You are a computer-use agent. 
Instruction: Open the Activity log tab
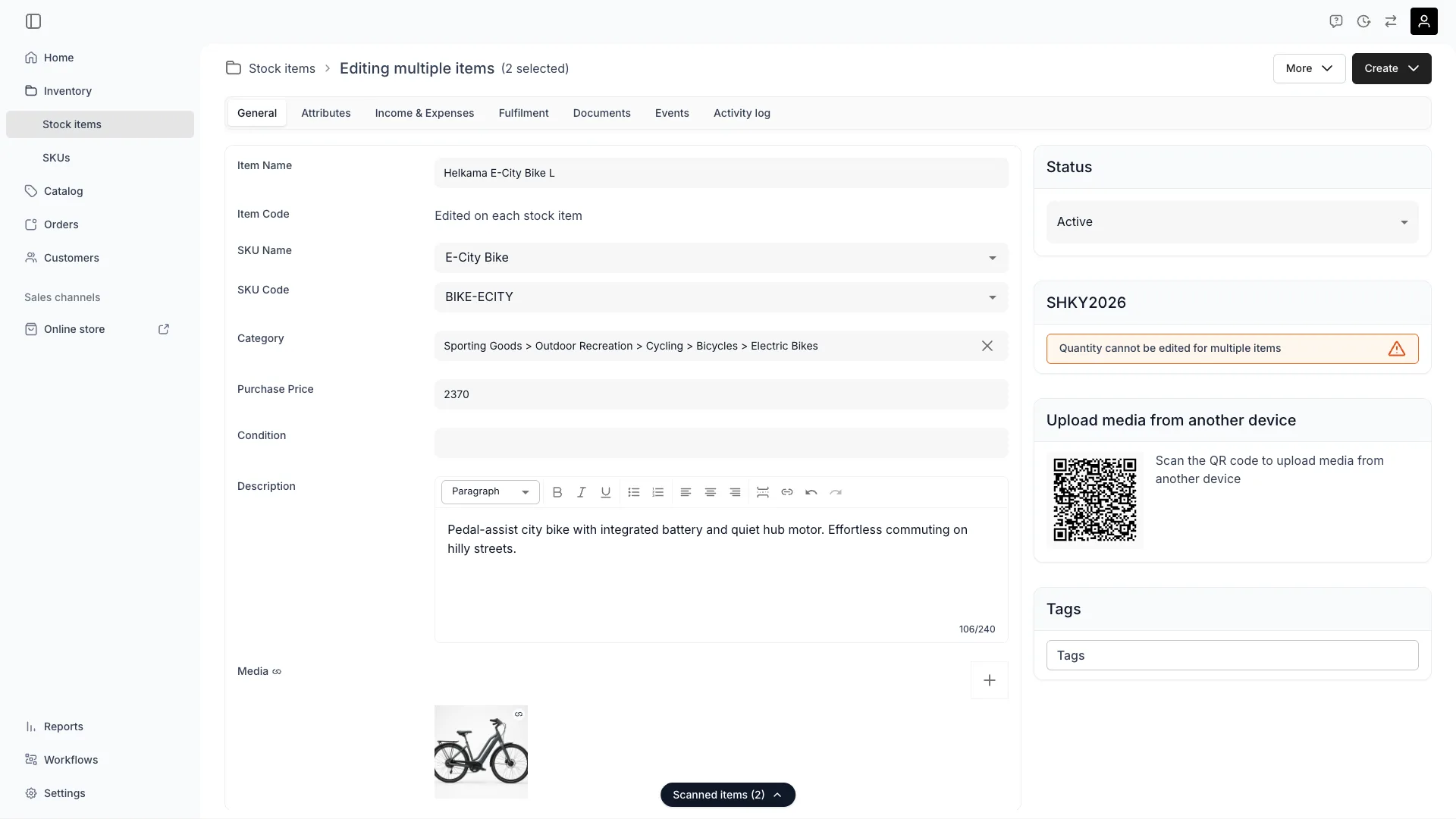742,113
